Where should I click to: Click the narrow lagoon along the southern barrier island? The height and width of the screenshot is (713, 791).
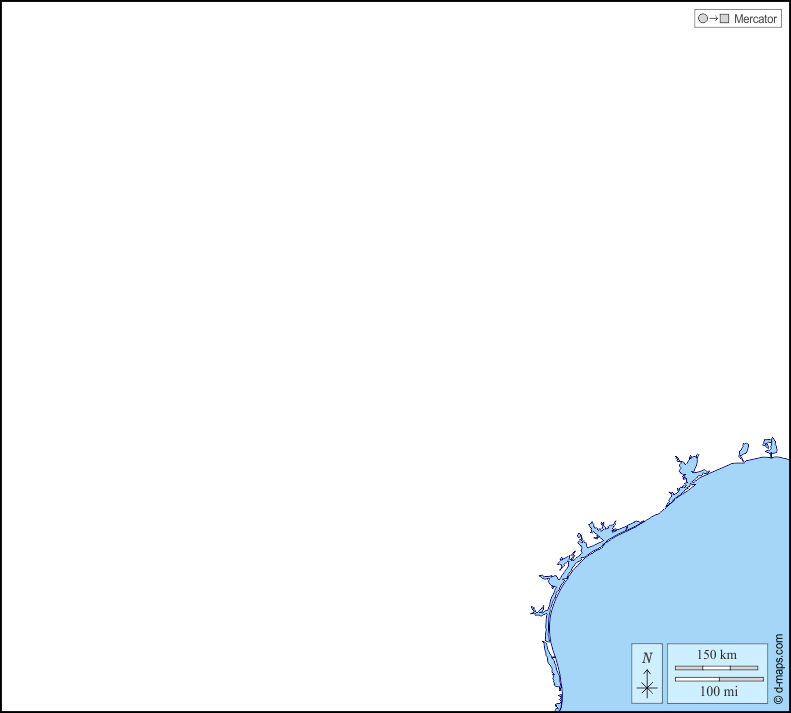(548, 655)
